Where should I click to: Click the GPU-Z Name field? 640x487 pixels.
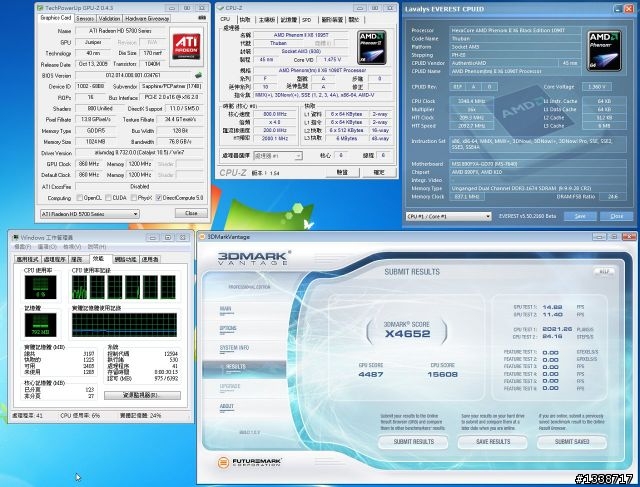pos(120,31)
